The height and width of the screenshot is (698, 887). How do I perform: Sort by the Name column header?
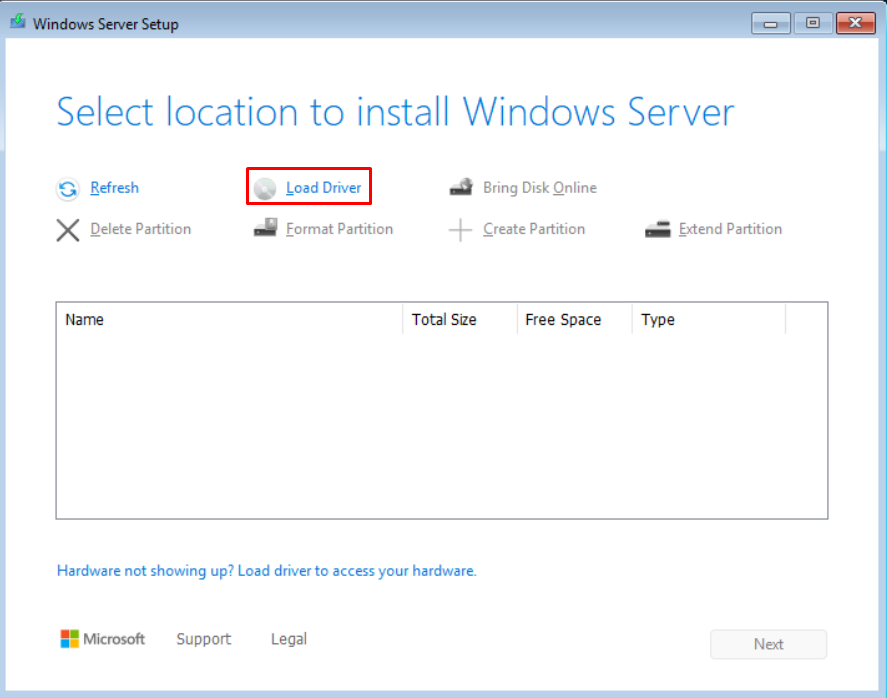coord(228,320)
